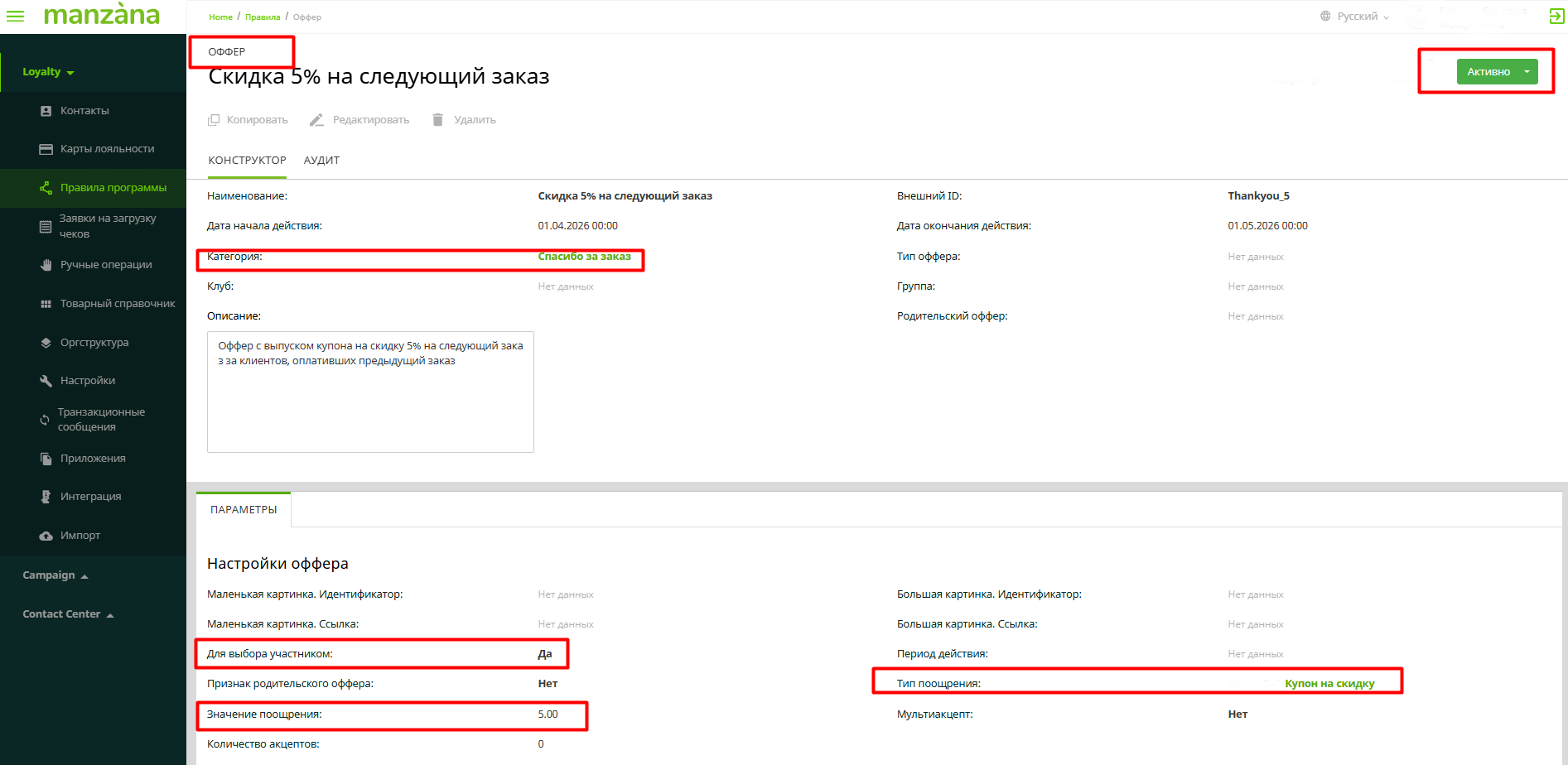Click the hamburger menu icon

[x=15, y=16]
